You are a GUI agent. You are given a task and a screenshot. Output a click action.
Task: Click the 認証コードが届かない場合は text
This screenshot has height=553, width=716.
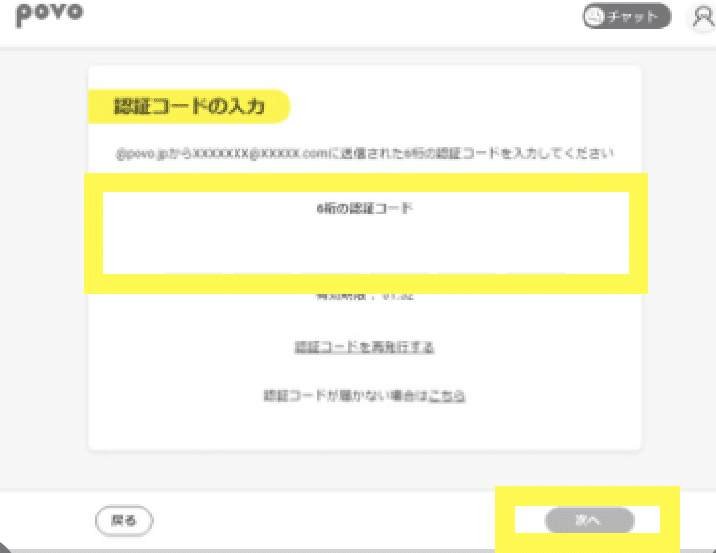pyautogui.click(x=346, y=395)
